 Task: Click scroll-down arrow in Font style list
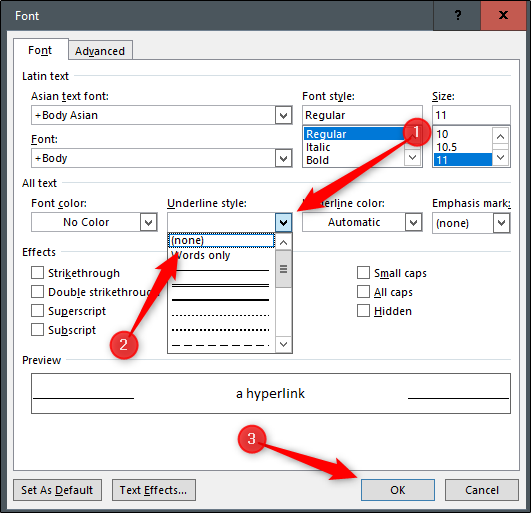412,157
